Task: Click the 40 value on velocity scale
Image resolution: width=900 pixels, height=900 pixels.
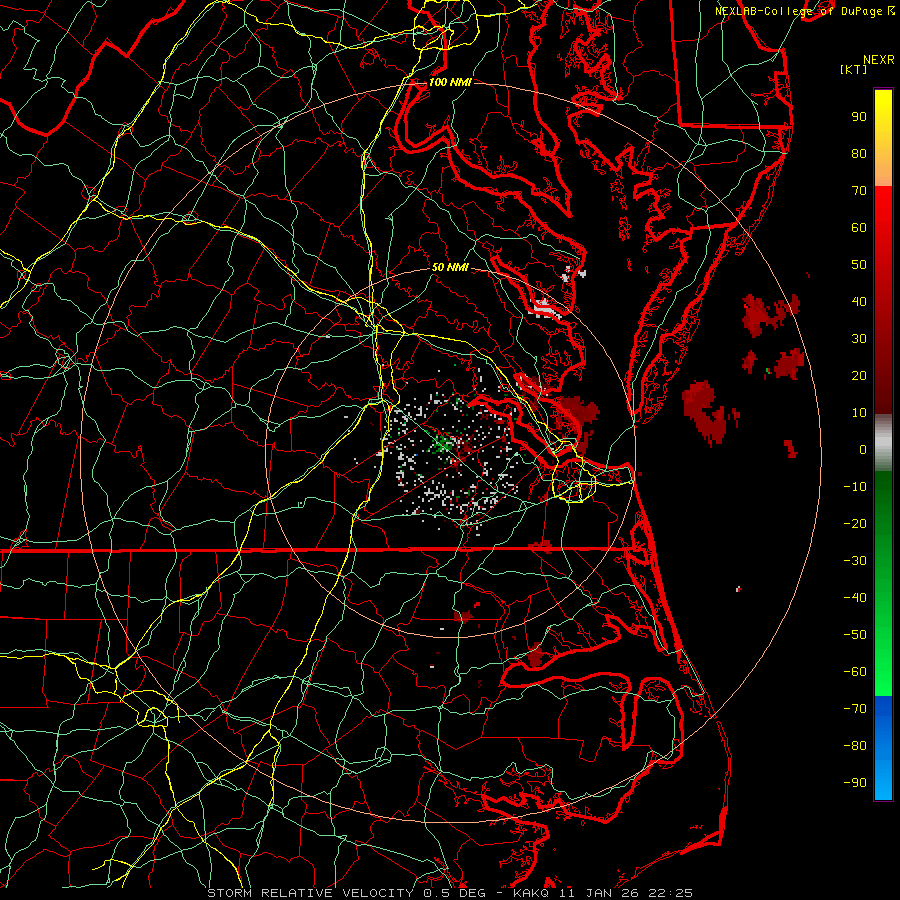Action: [x=859, y=301]
